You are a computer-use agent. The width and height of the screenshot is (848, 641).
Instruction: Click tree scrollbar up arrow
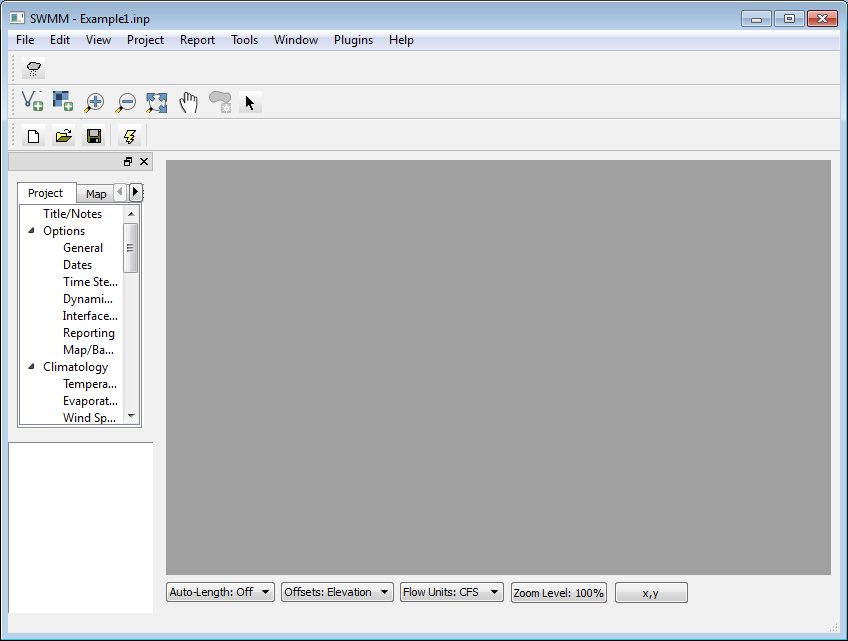pos(131,214)
